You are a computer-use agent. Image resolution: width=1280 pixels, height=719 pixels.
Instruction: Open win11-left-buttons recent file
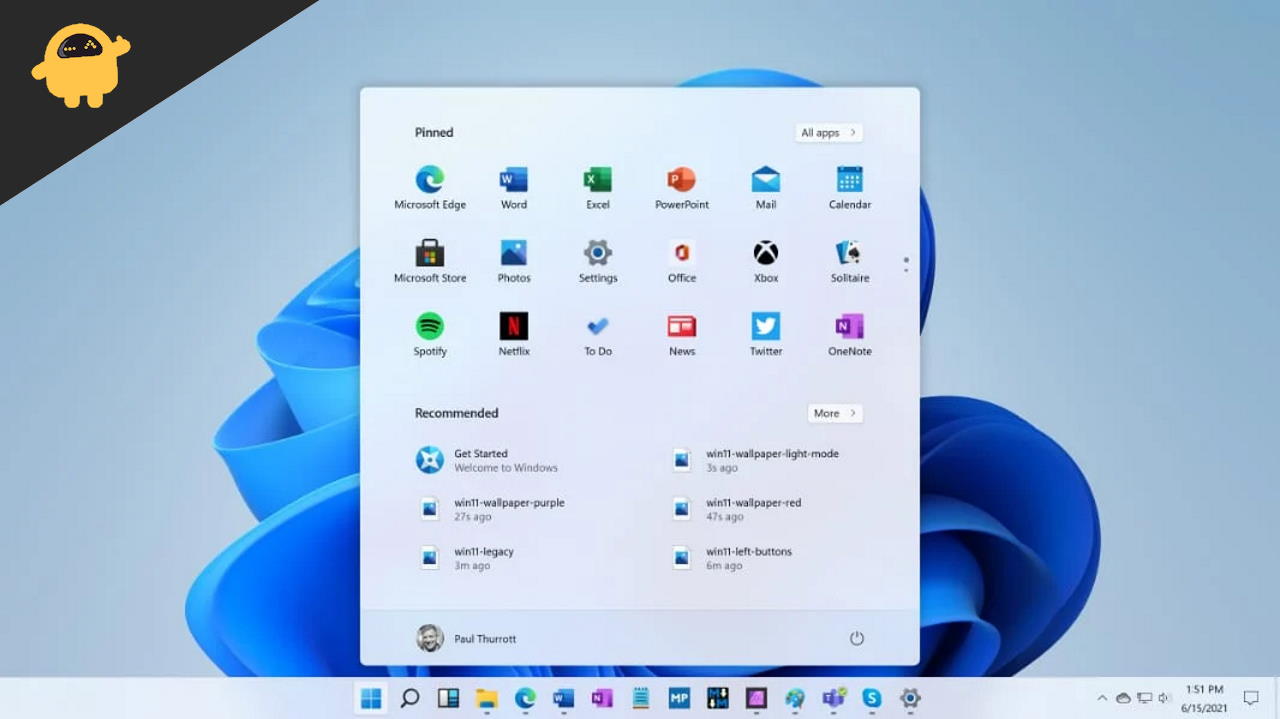coord(731,558)
